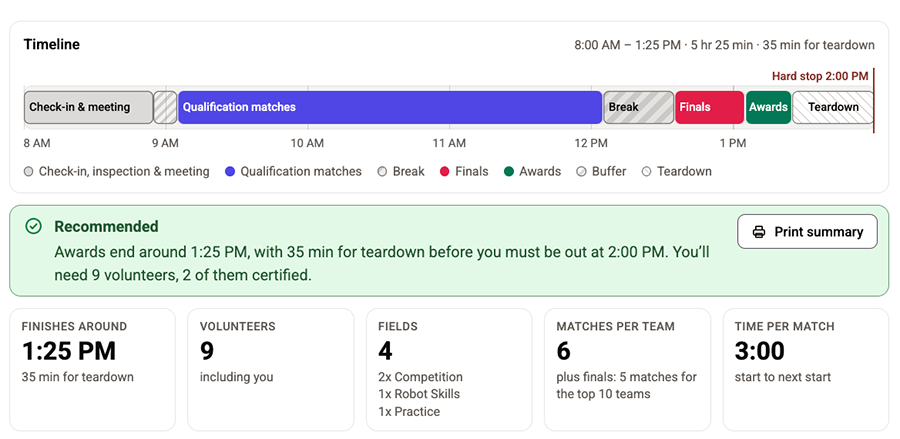900x439 pixels.
Task: Click the 9 AM axis label
Action: pos(165,143)
